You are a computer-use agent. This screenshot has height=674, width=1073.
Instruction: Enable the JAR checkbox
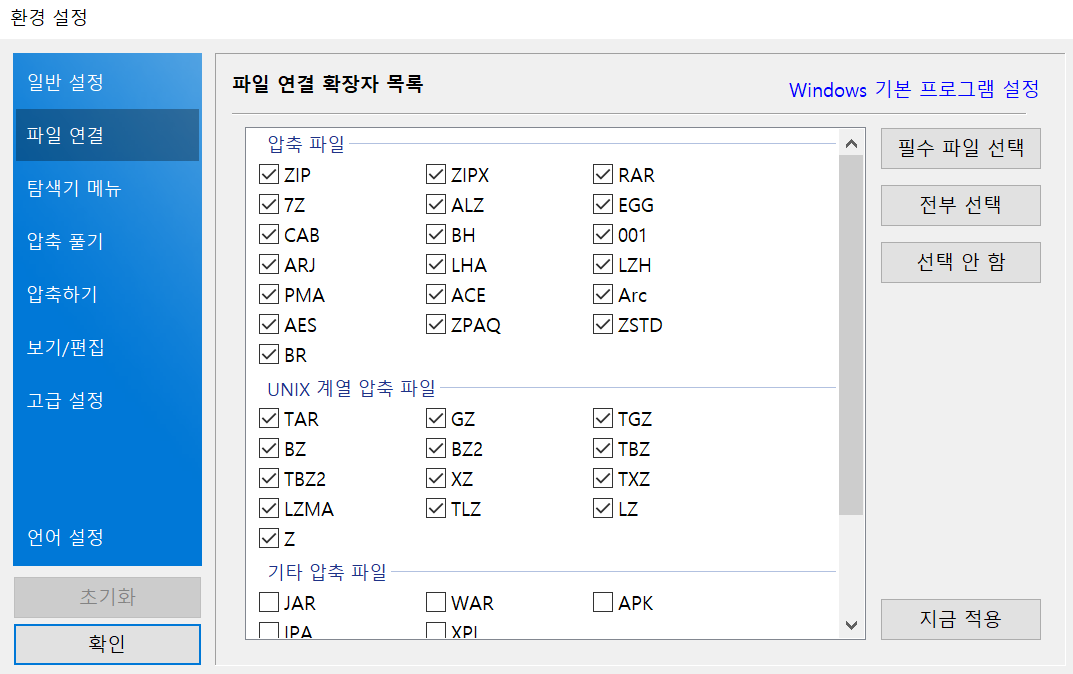point(268,602)
